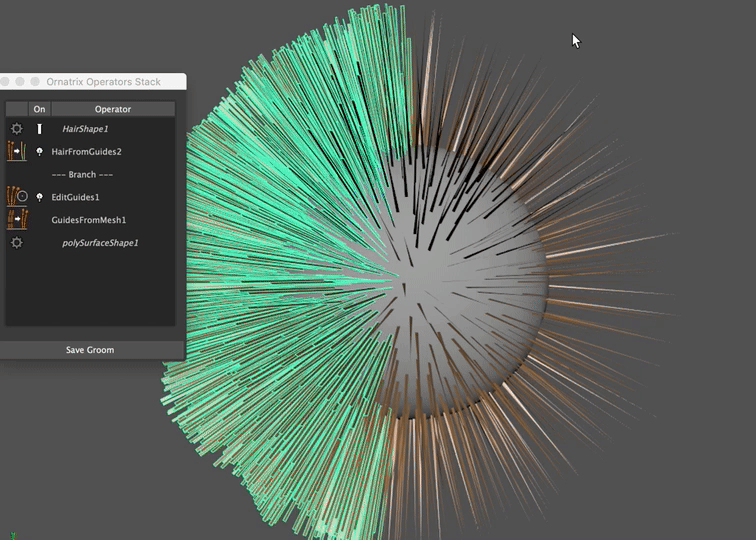Click the HairFromGuides2 operator icon

pyautogui.click(x=17, y=151)
